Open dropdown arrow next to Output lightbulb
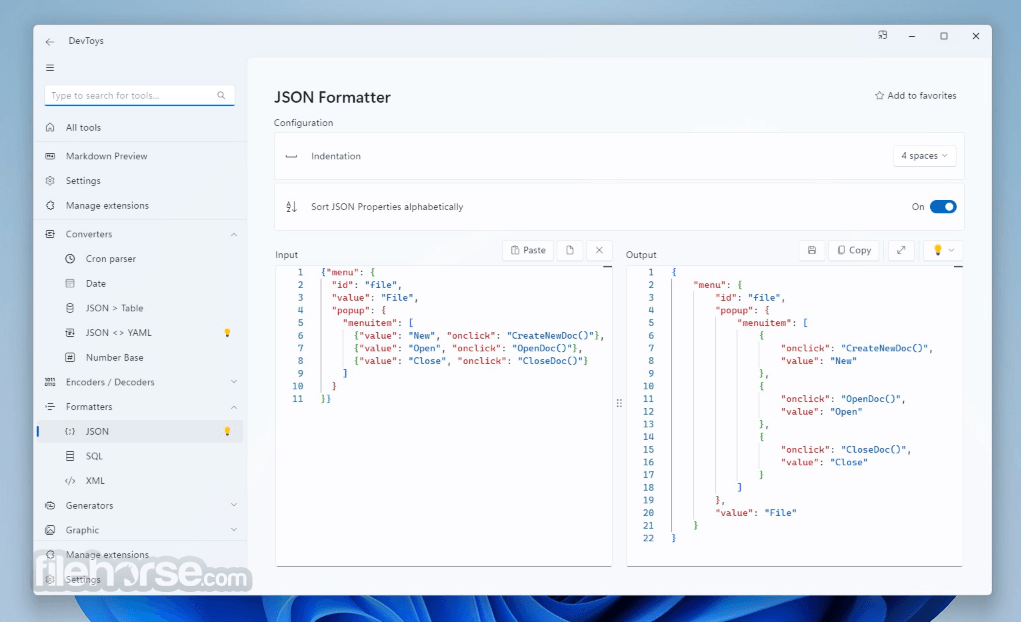The height and width of the screenshot is (622, 1021). click(x=952, y=250)
